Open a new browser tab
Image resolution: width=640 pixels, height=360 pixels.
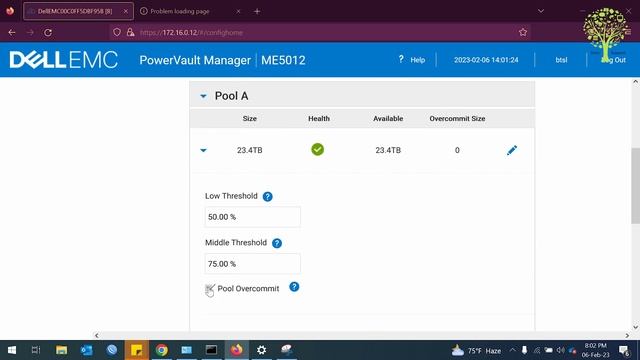[x=257, y=11]
